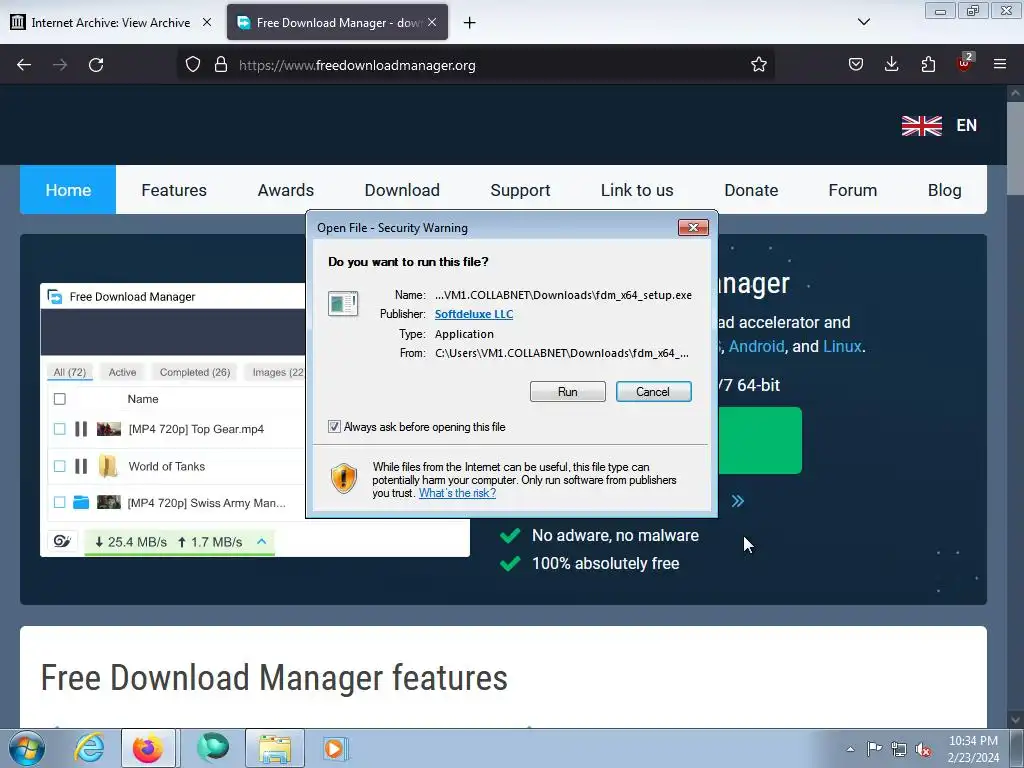Check the Top Gear.mp4 row checkbox
1024x768 pixels.
[59, 429]
